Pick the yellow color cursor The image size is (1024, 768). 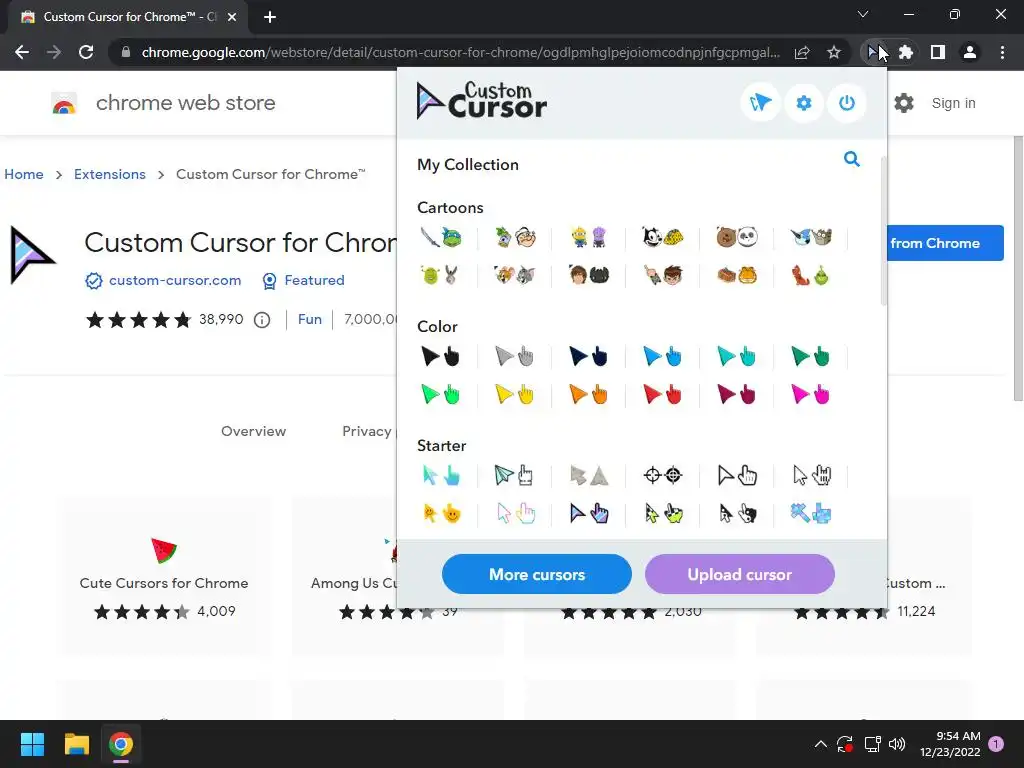[515, 394]
